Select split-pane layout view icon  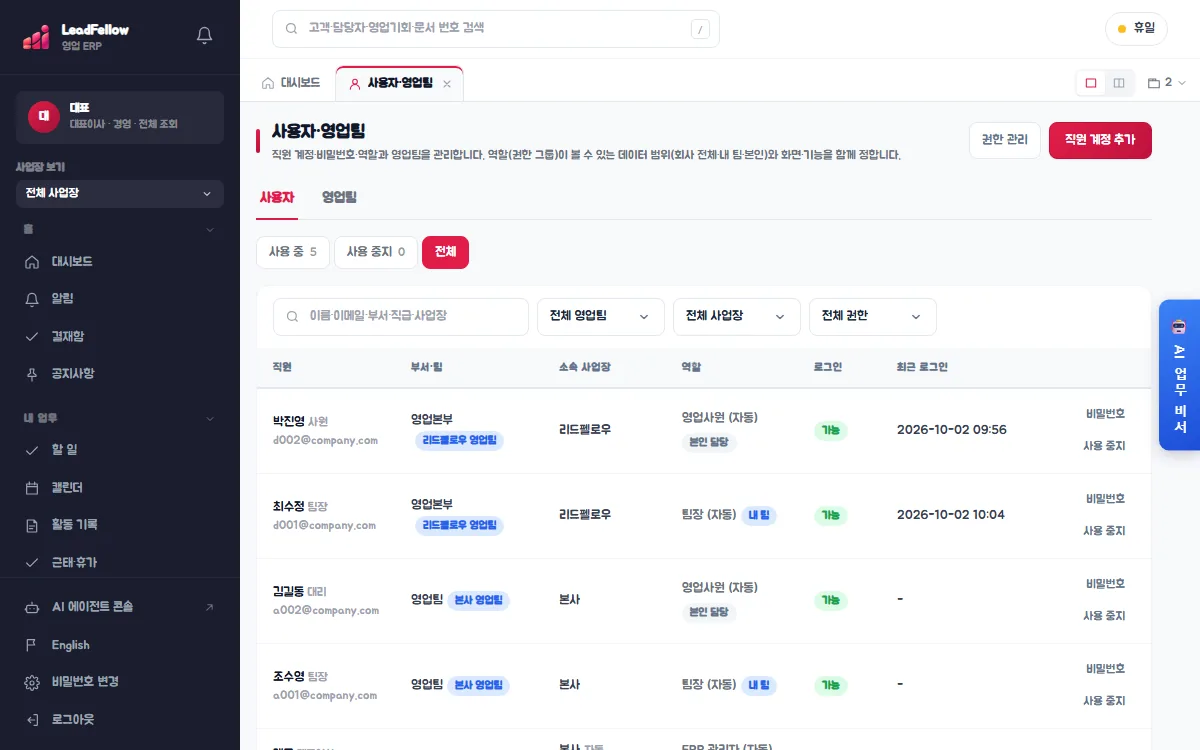coord(1119,83)
